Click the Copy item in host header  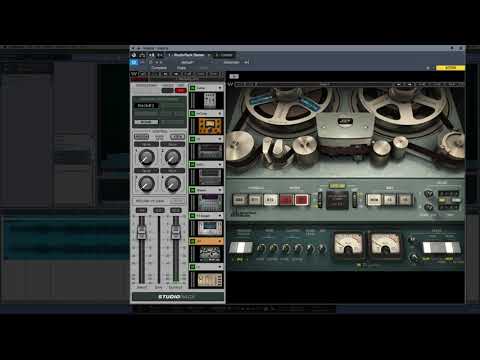pyautogui.click(x=181, y=68)
